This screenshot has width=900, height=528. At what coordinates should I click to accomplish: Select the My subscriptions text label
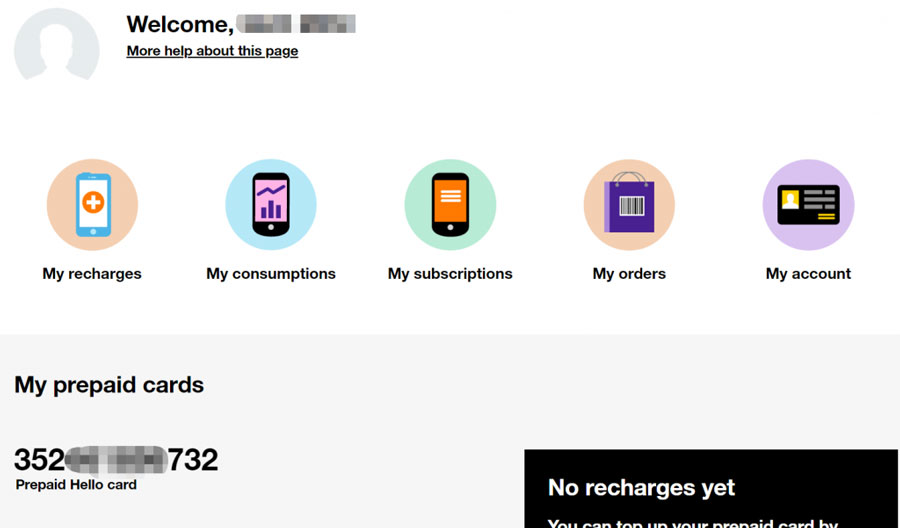click(x=450, y=274)
